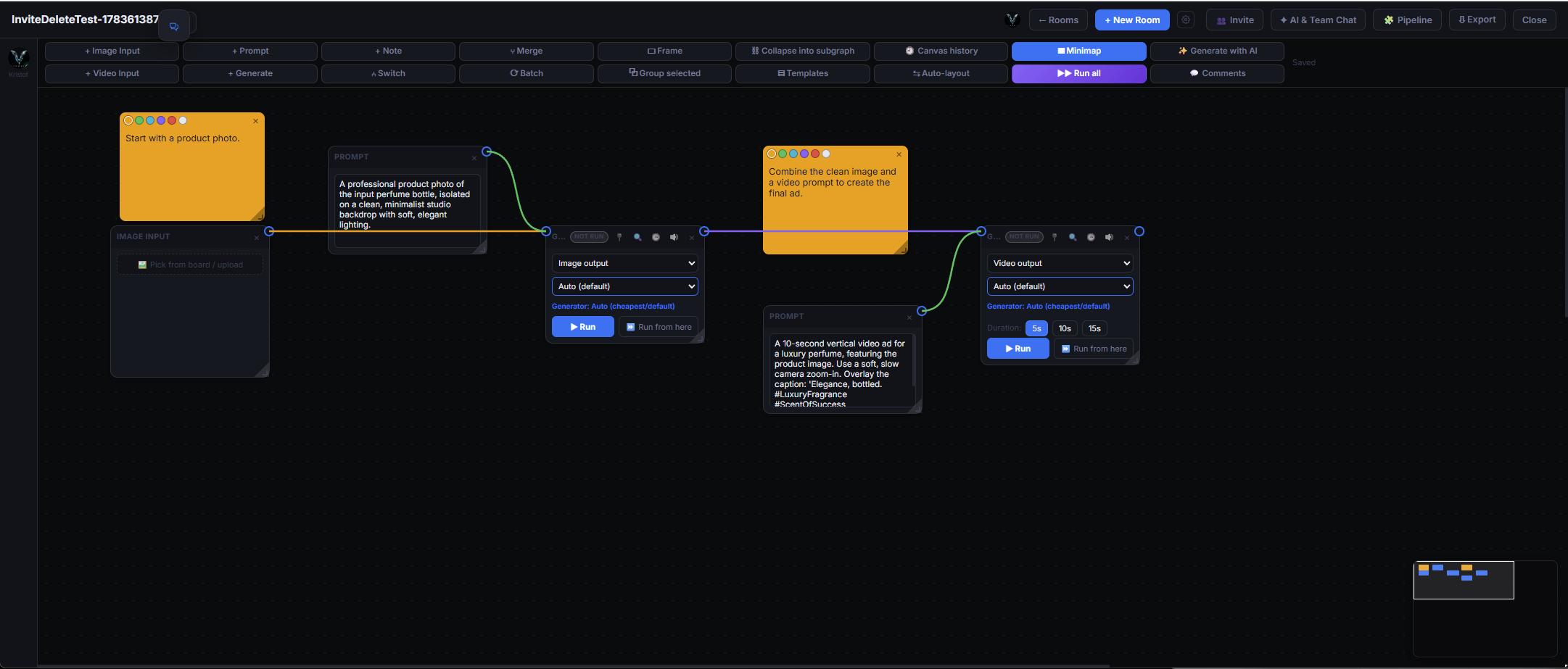Click the speaker icon on the Video output node
Viewport: 1568px width, 669px height.
(1109, 237)
